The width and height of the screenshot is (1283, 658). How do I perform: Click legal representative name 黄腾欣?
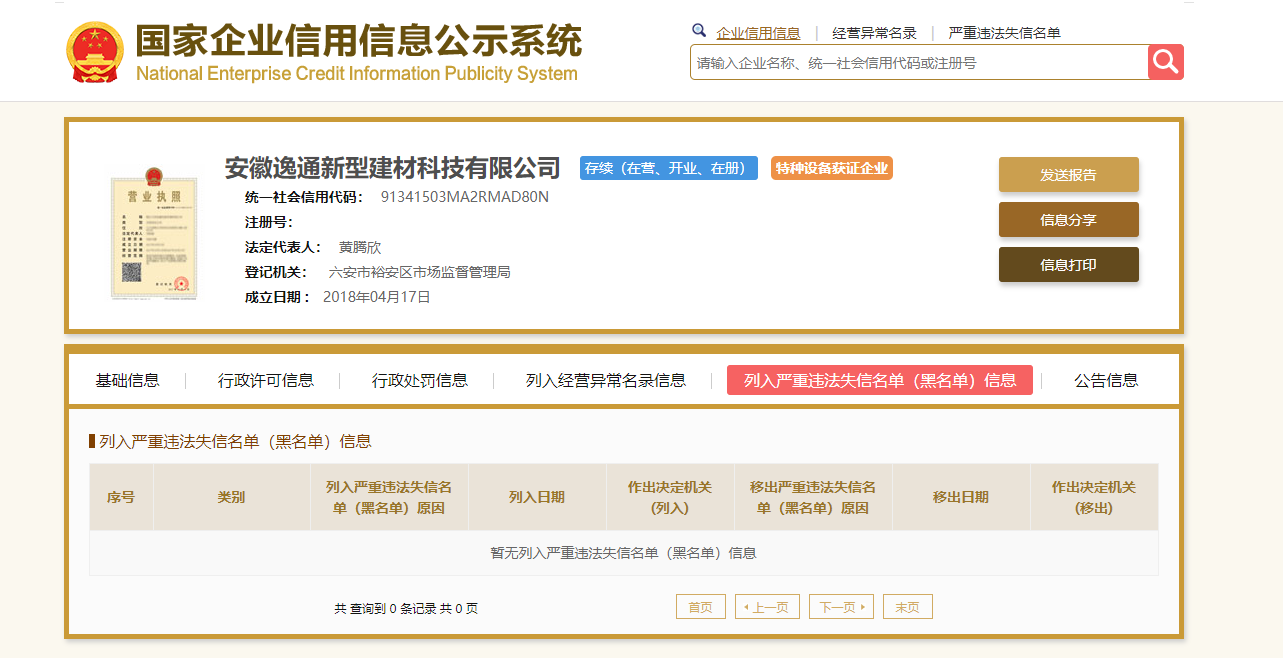pyautogui.click(x=360, y=247)
